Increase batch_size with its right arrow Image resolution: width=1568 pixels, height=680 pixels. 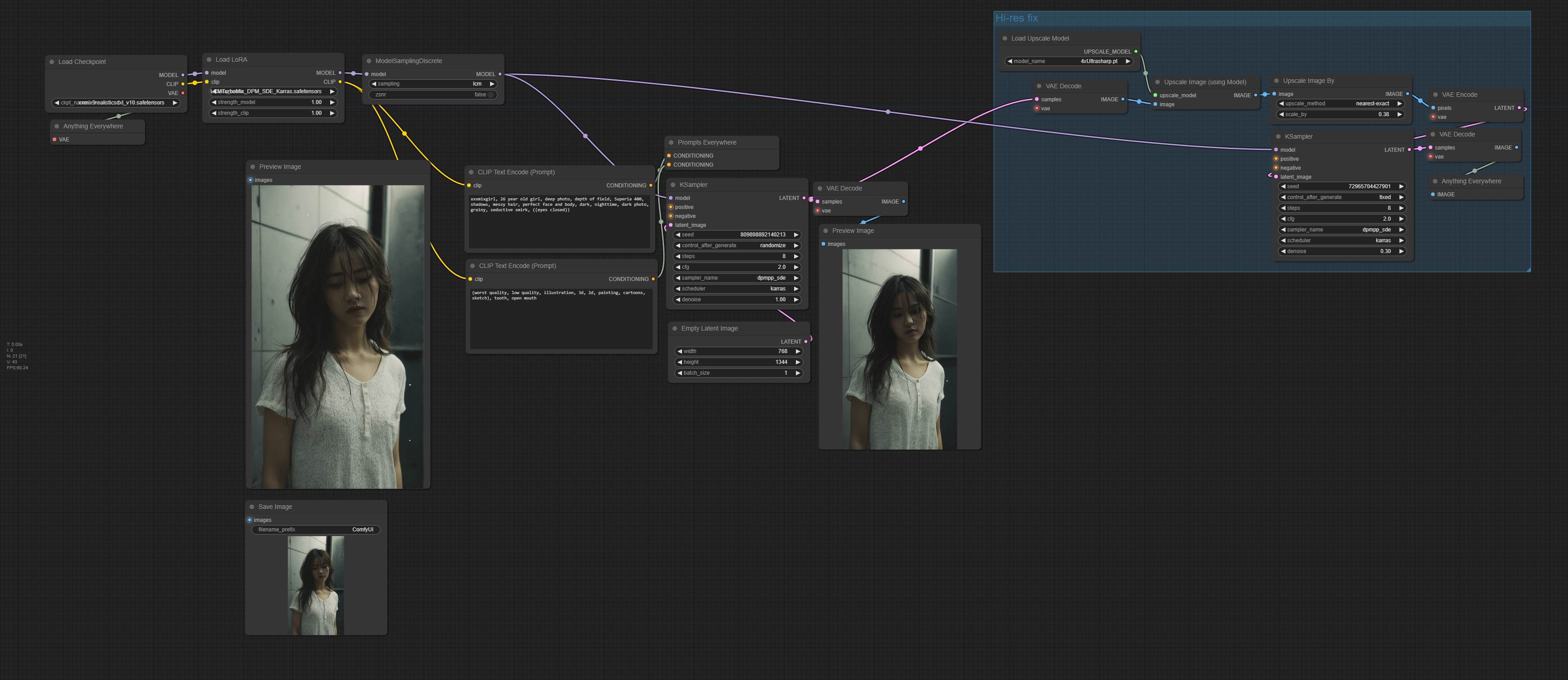[x=797, y=373]
